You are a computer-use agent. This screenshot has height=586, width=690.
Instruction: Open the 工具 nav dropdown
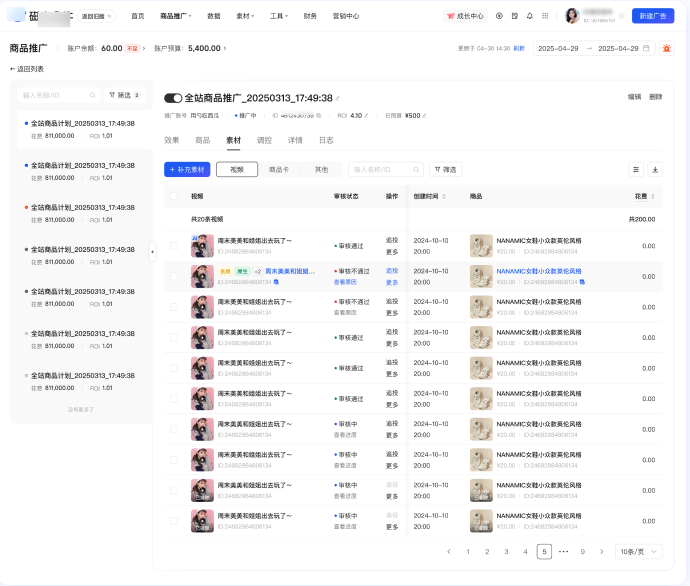click(x=279, y=16)
